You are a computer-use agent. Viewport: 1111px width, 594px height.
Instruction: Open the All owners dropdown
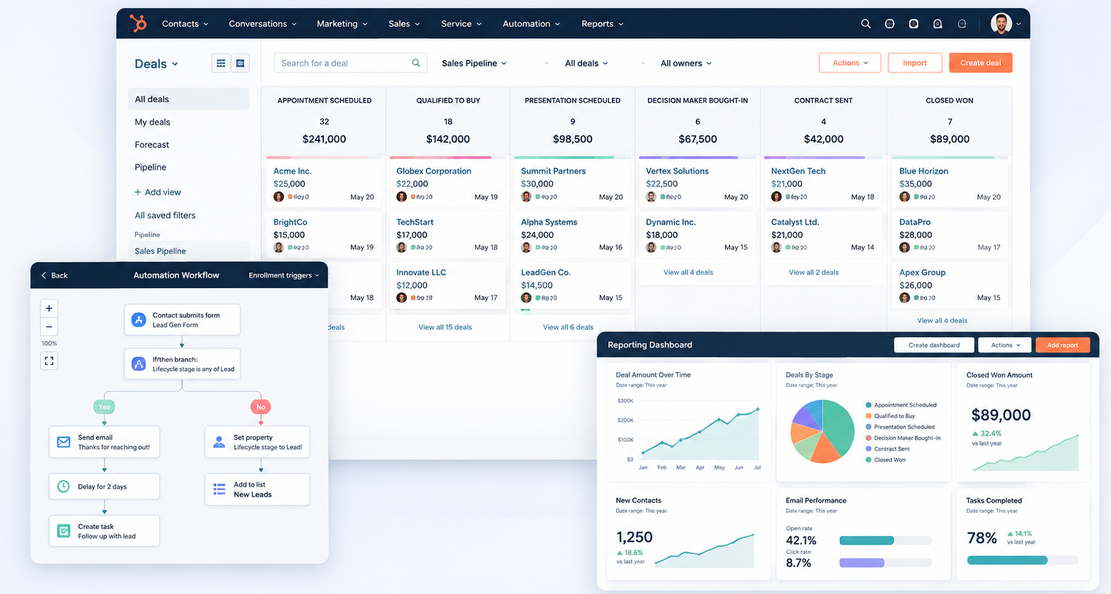pos(686,63)
